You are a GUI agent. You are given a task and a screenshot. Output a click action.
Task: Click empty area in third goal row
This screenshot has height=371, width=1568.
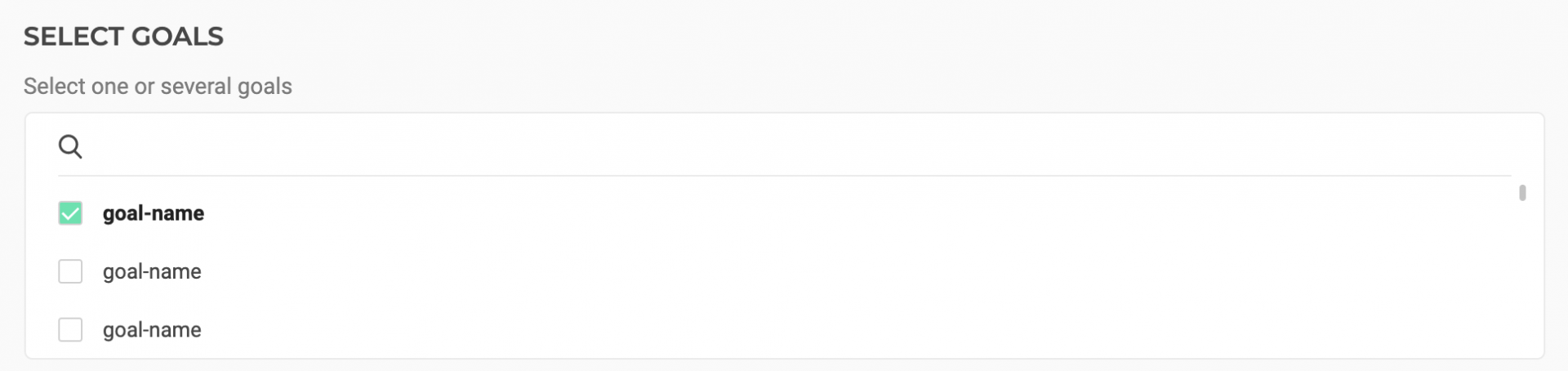coord(817,330)
